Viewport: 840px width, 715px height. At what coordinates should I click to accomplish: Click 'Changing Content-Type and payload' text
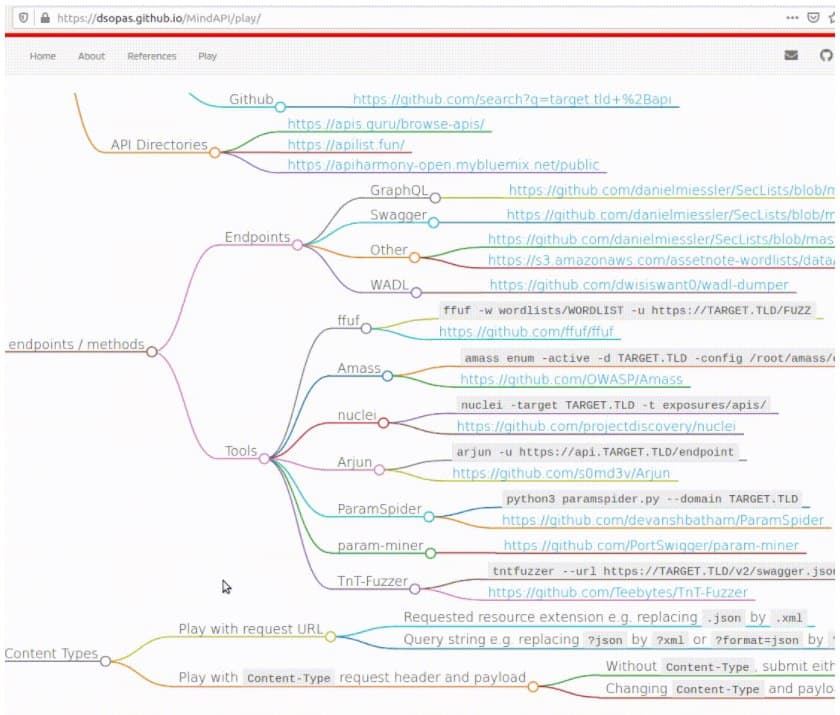point(720,689)
